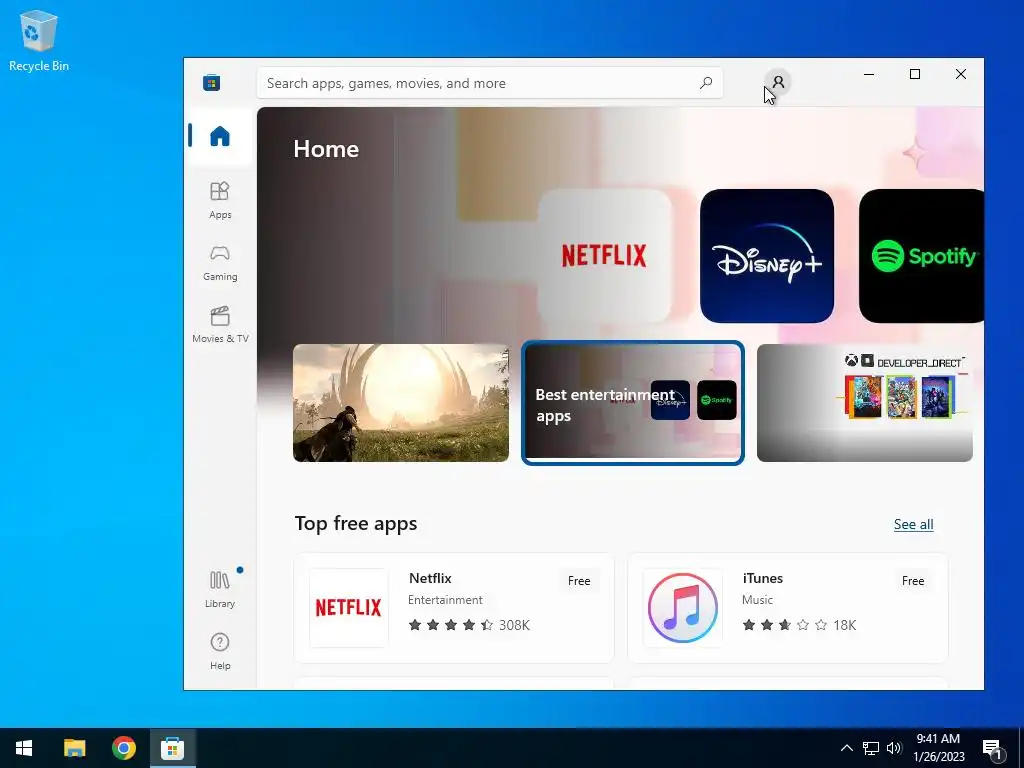Open the Windows Start menu
Screen dimensions: 1024x768
click(24, 748)
